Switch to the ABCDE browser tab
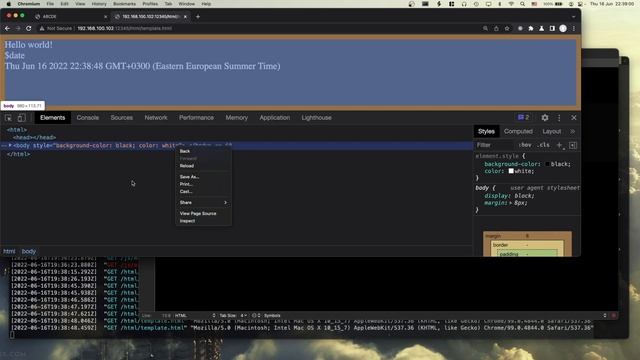640x360 pixels. [x=70, y=17]
